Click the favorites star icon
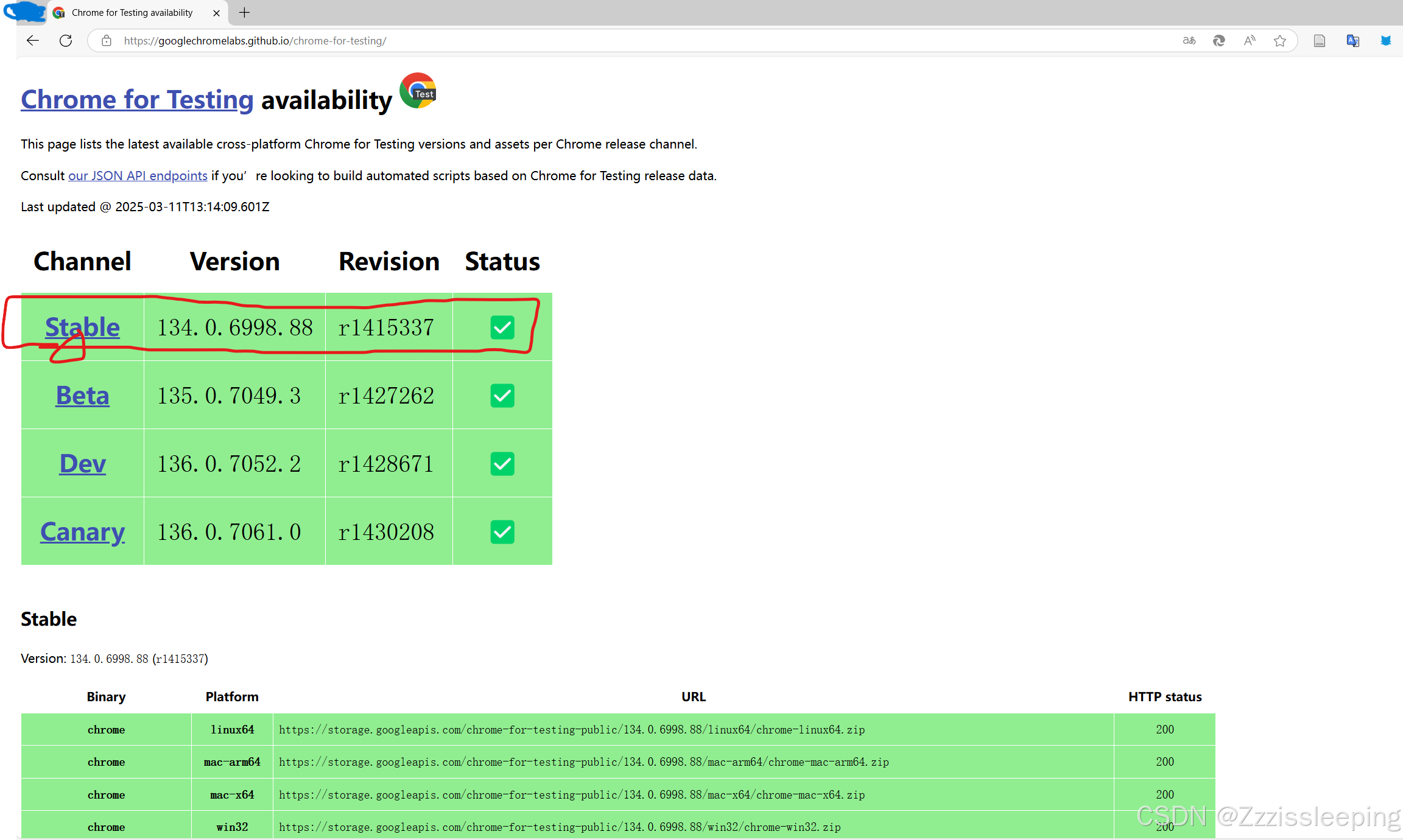Image resolution: width=1403 pixels, height=840 pixels. click(1280, 41)
